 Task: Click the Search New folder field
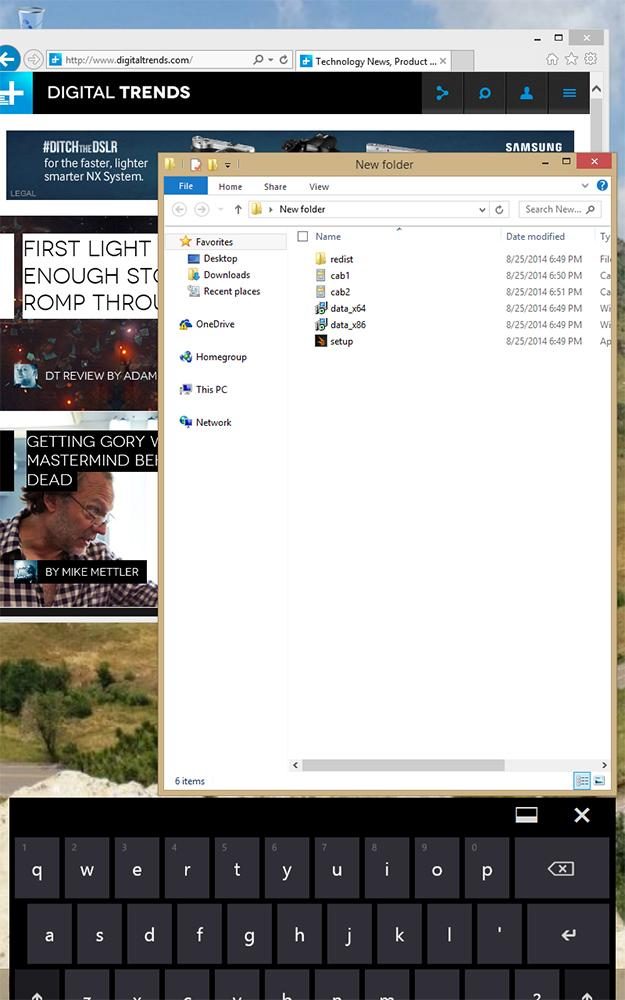(559, 209)
